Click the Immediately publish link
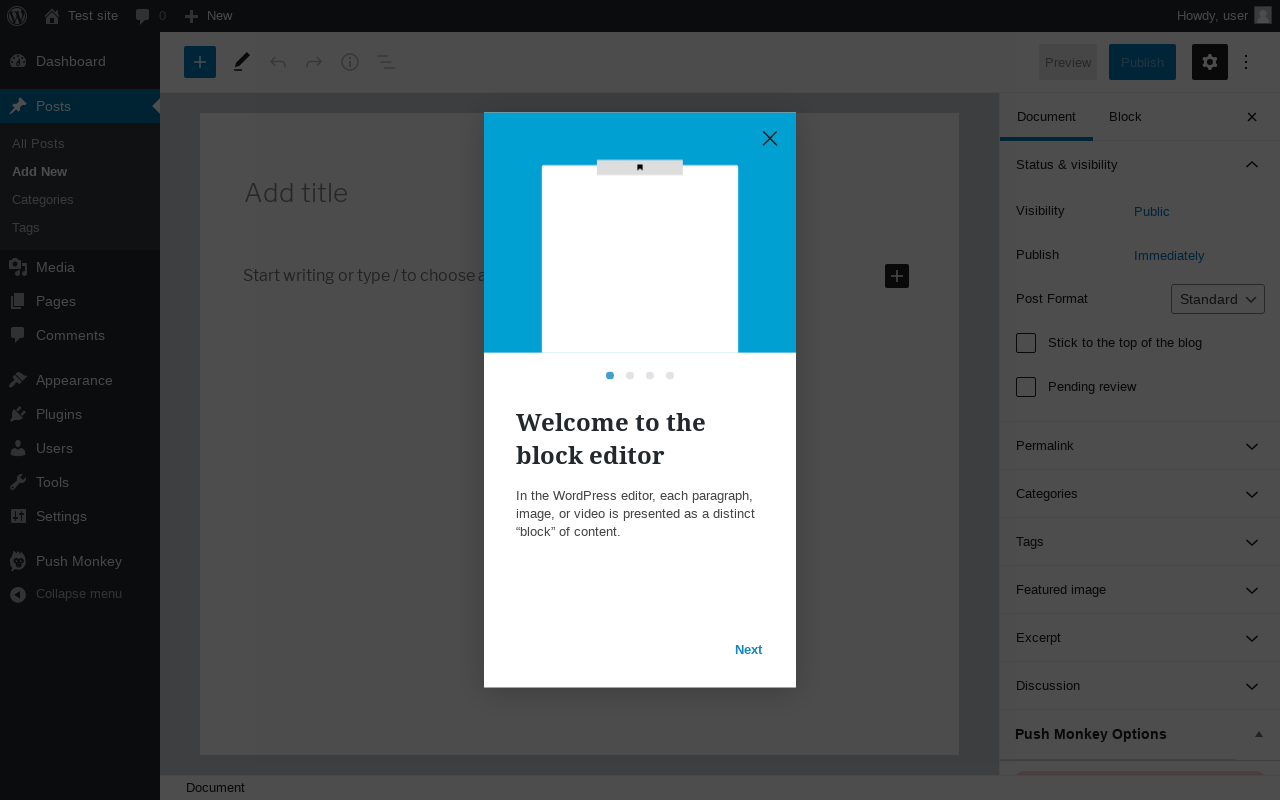Viewport: 1280px width, 800px height. (1169, 256)
